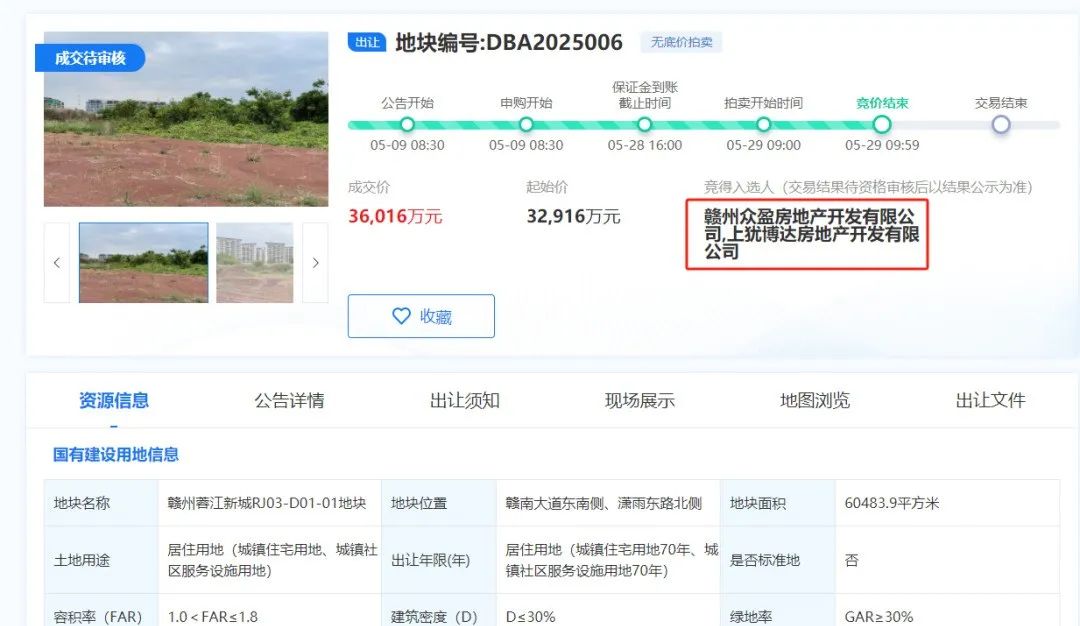Click the plot title 地块编号:DBA2025006
This screenshot has width=1080, height=626.
(x=509, y=43)
